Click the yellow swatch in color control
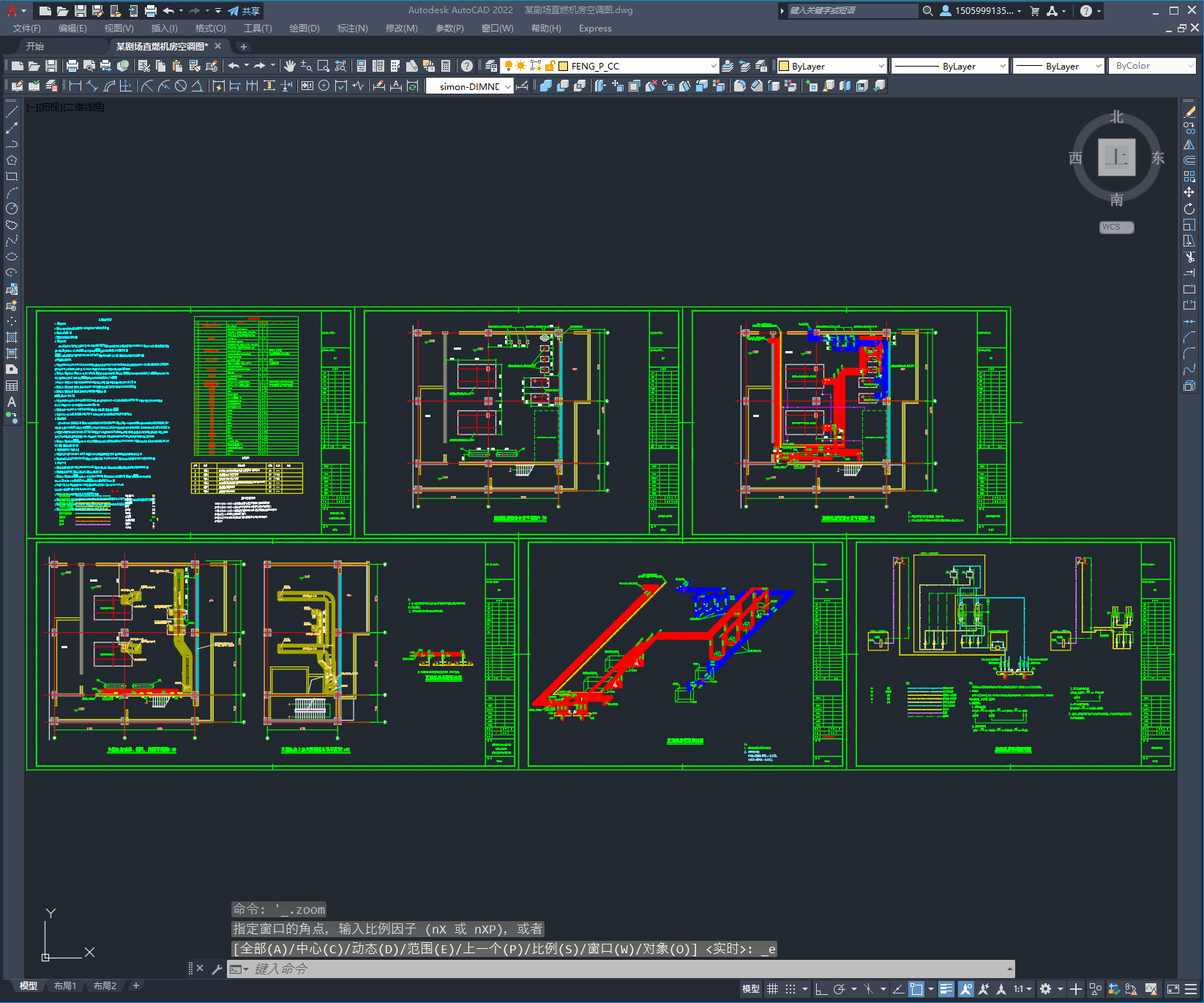This screenshot has width=1204, height=1003. point(784,66)
